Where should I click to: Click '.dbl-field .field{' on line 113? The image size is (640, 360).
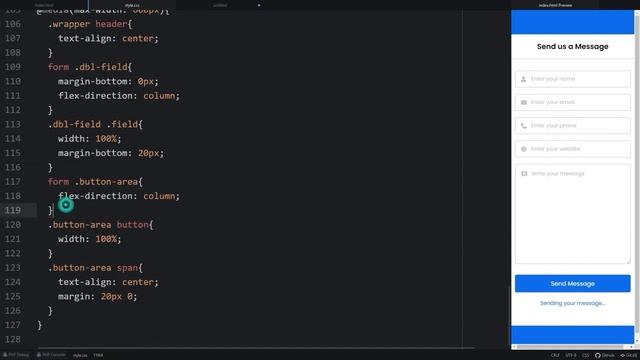click(95, 124)
